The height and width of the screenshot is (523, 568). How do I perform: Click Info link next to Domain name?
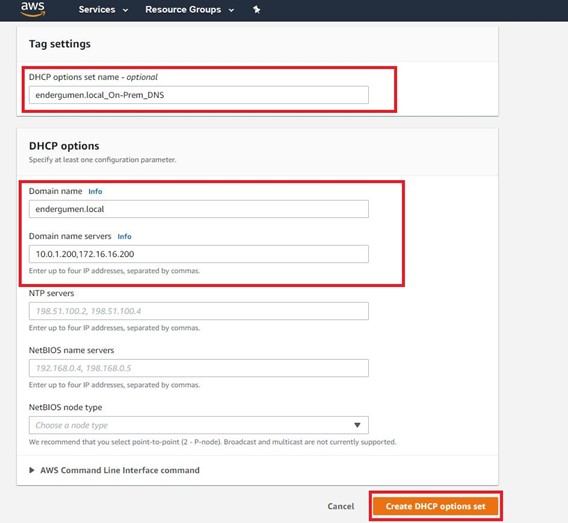[x=95, y=192]
